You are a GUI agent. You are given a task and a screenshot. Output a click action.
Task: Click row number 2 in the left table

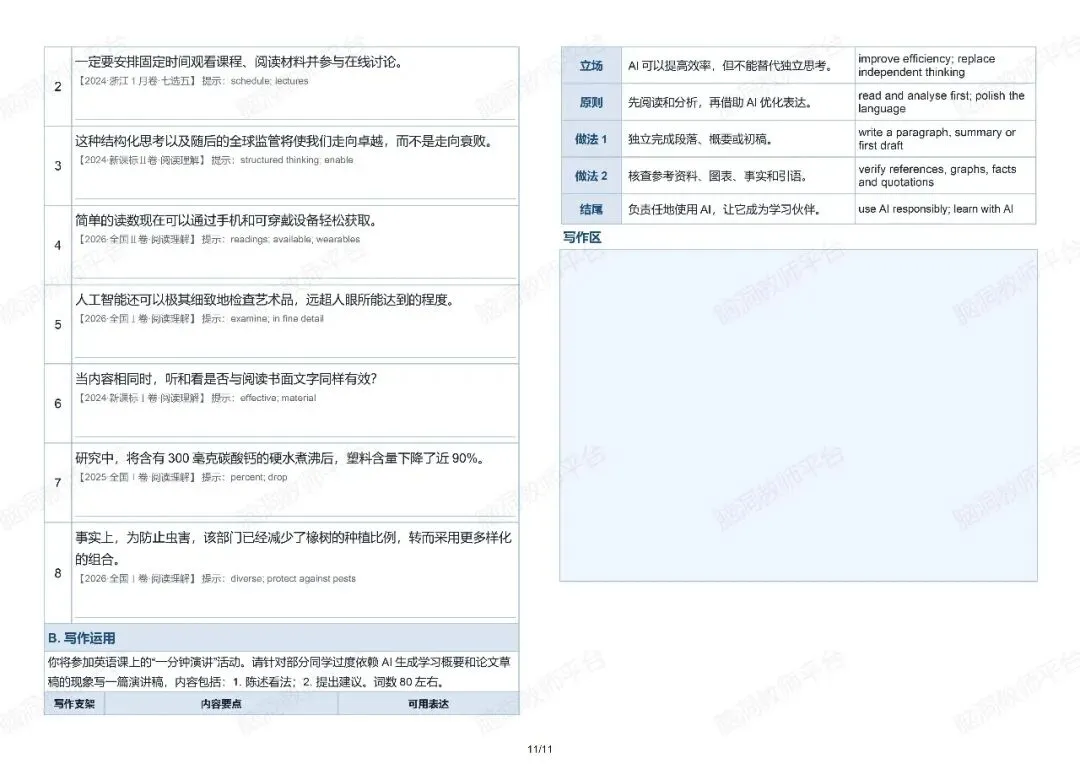[x=58, y=87]
